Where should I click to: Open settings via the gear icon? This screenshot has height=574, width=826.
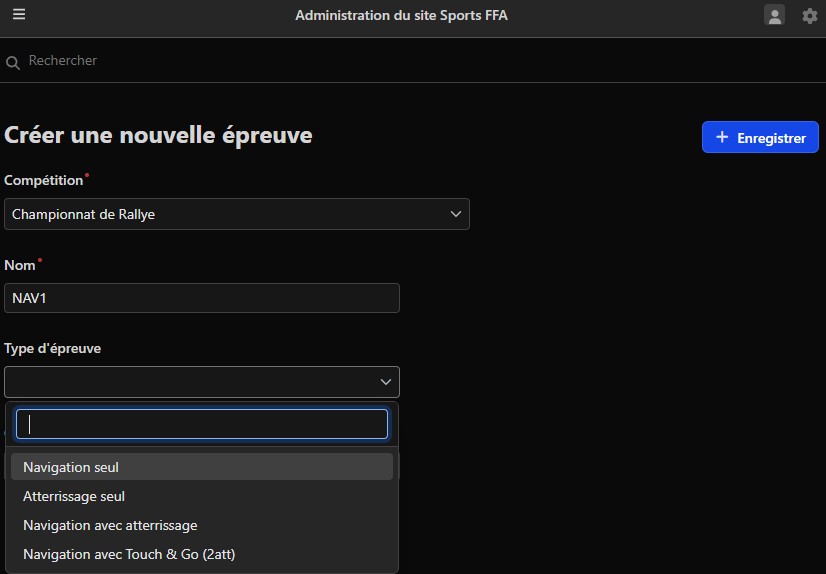(809, 16)
